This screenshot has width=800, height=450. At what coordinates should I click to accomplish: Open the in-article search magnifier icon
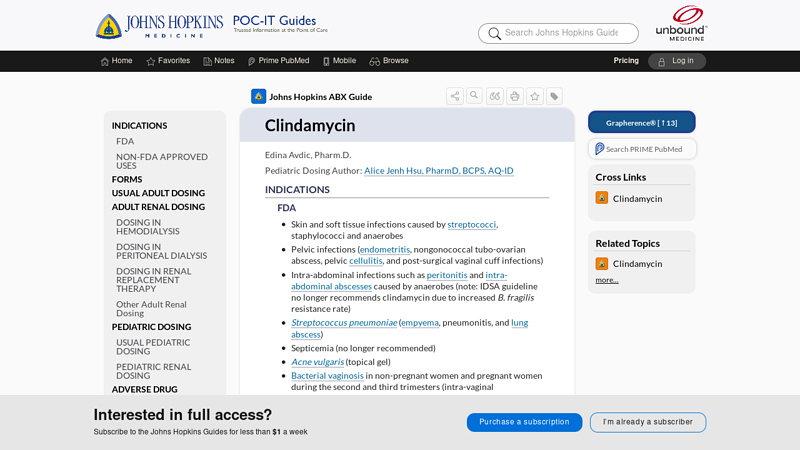(475, 97)
